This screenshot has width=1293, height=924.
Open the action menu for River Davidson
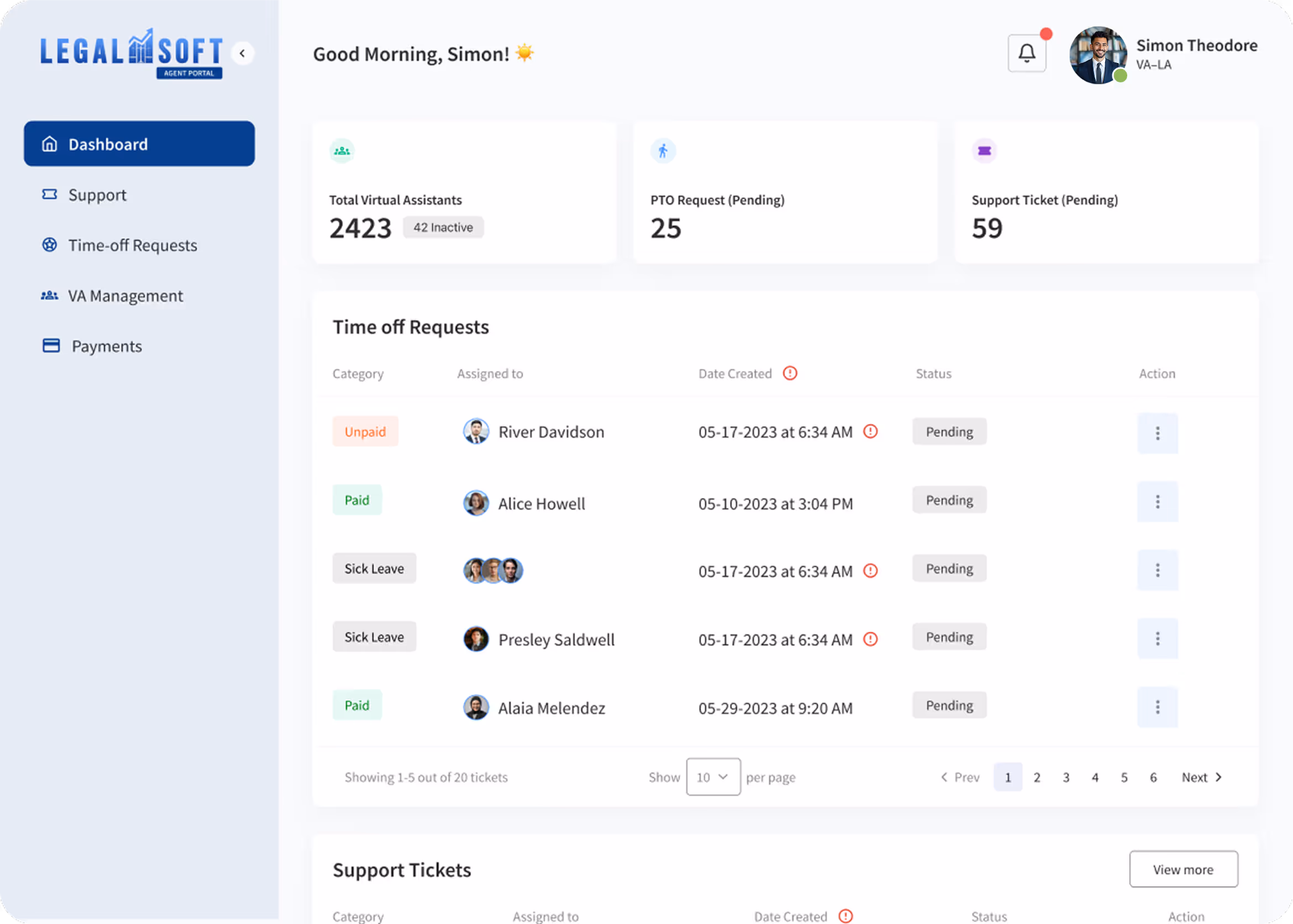[1158, 433]
